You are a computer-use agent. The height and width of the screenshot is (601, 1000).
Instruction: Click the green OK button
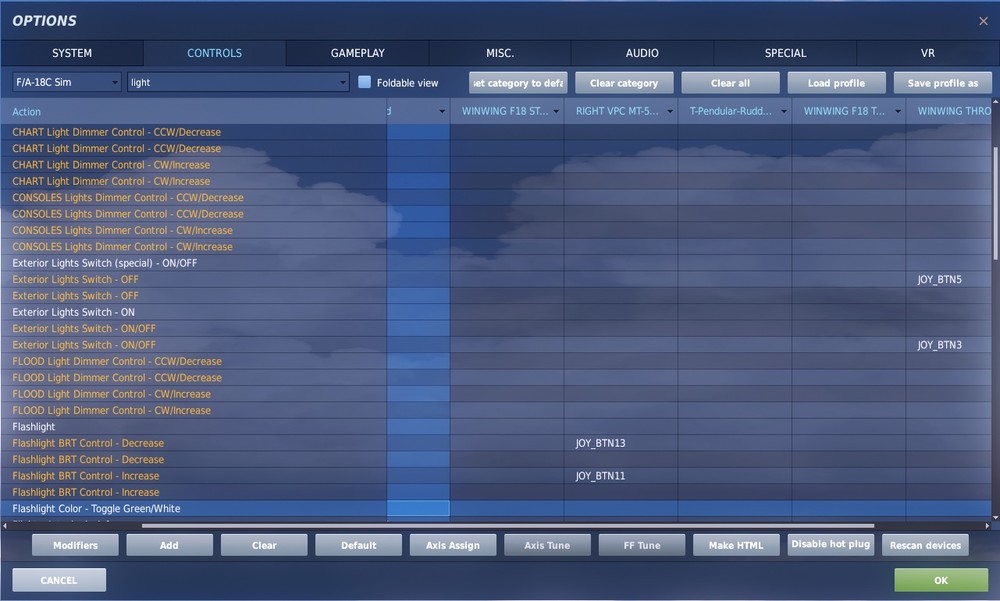coord(941,581)
